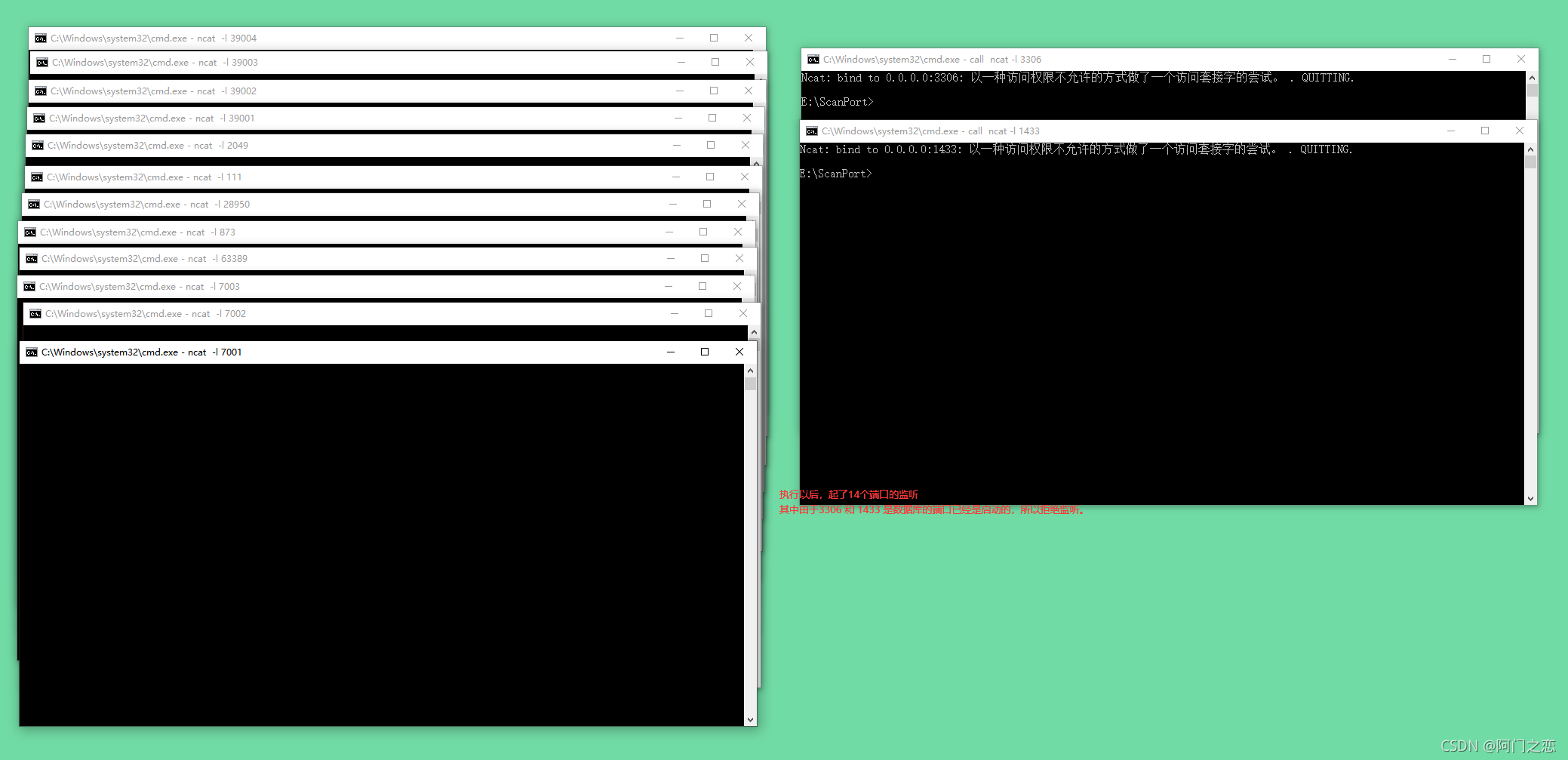The width and height of the screenshot is (1568, 760).
Task: Click scroll-up arrow in 1433 window
Action: pos(1530,149)
